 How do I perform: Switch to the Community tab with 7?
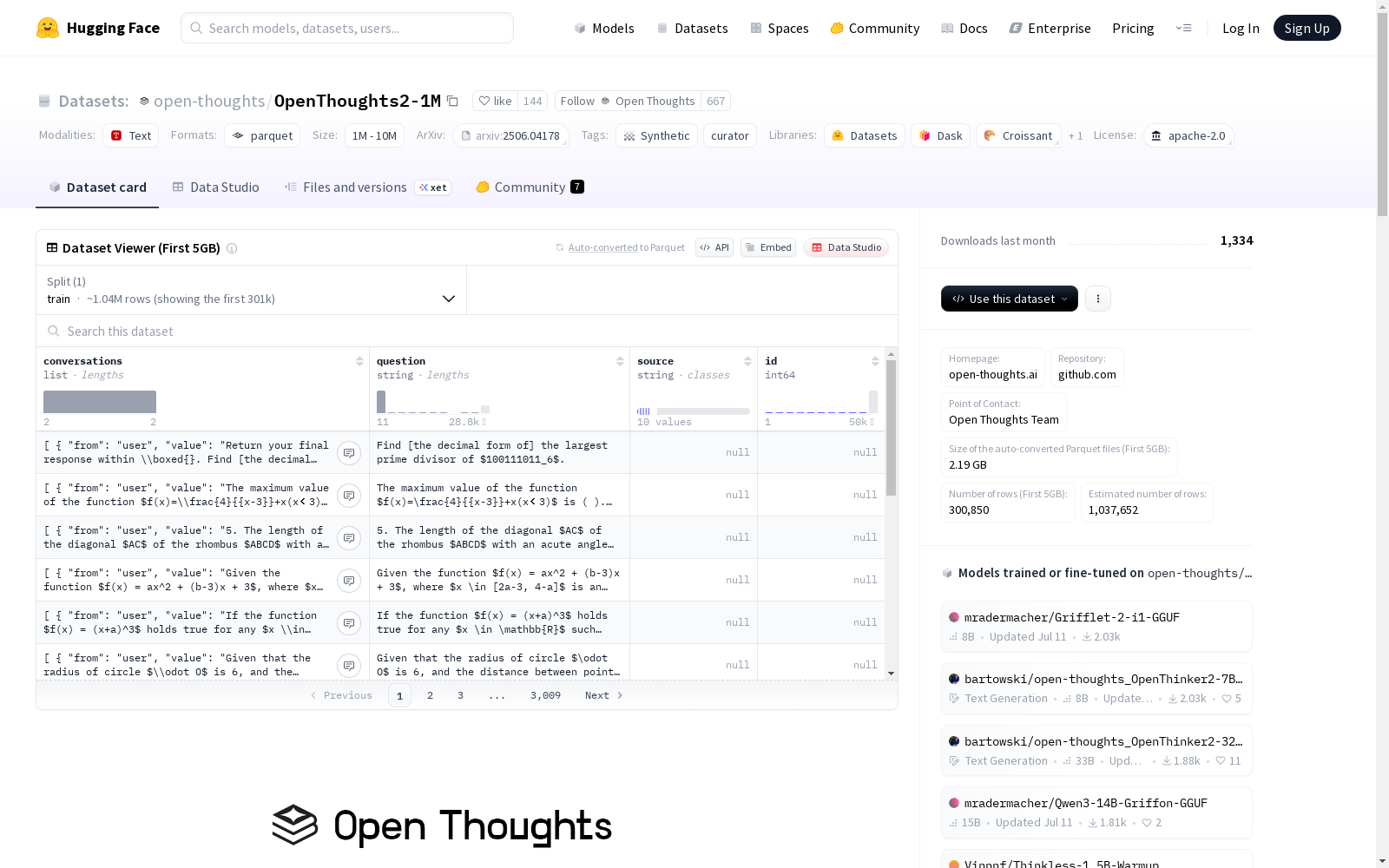tap(530, 187)
